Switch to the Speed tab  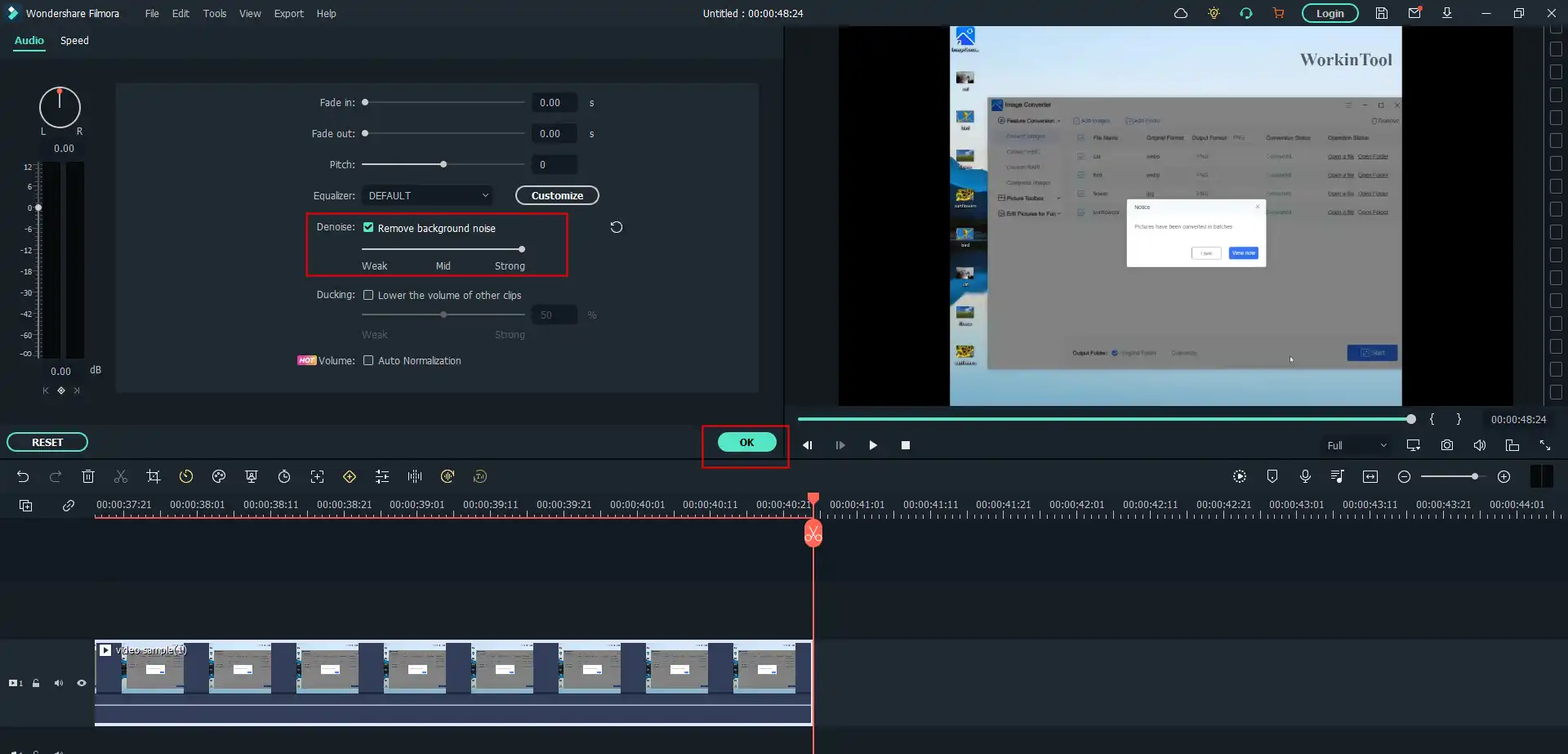pyautogui.click(x=74, y=40)
